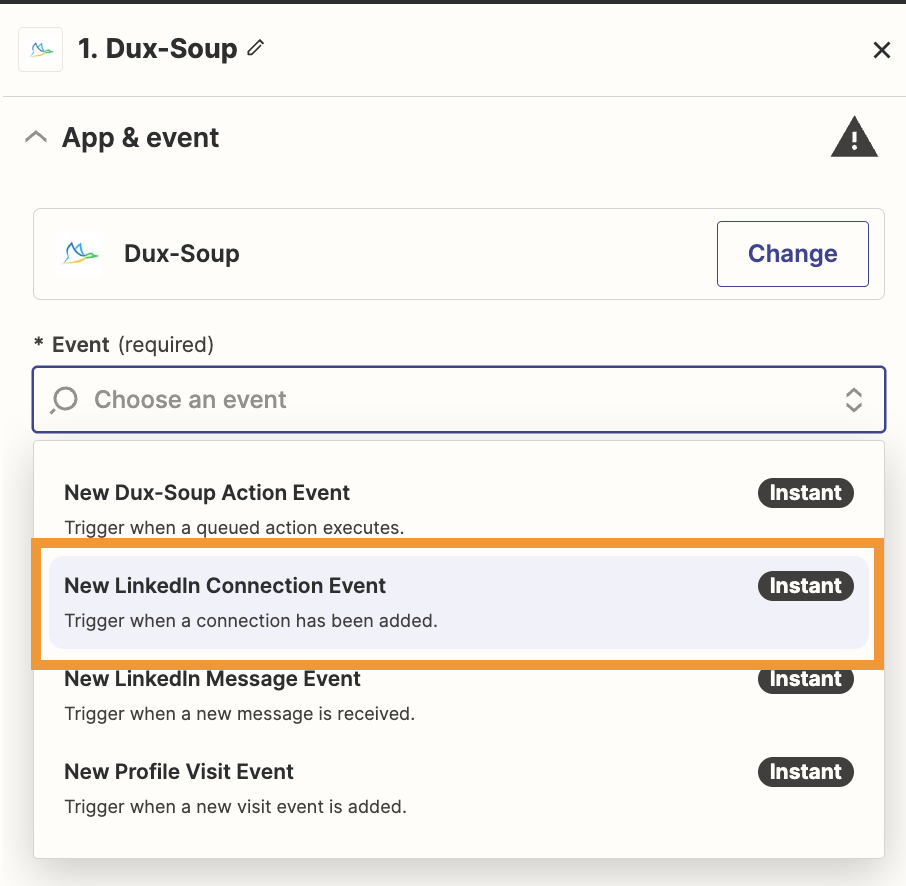906x886 pixels.
Task: Click the warning triangle icon
Action: pyautogui.click(x=854, y=138)
